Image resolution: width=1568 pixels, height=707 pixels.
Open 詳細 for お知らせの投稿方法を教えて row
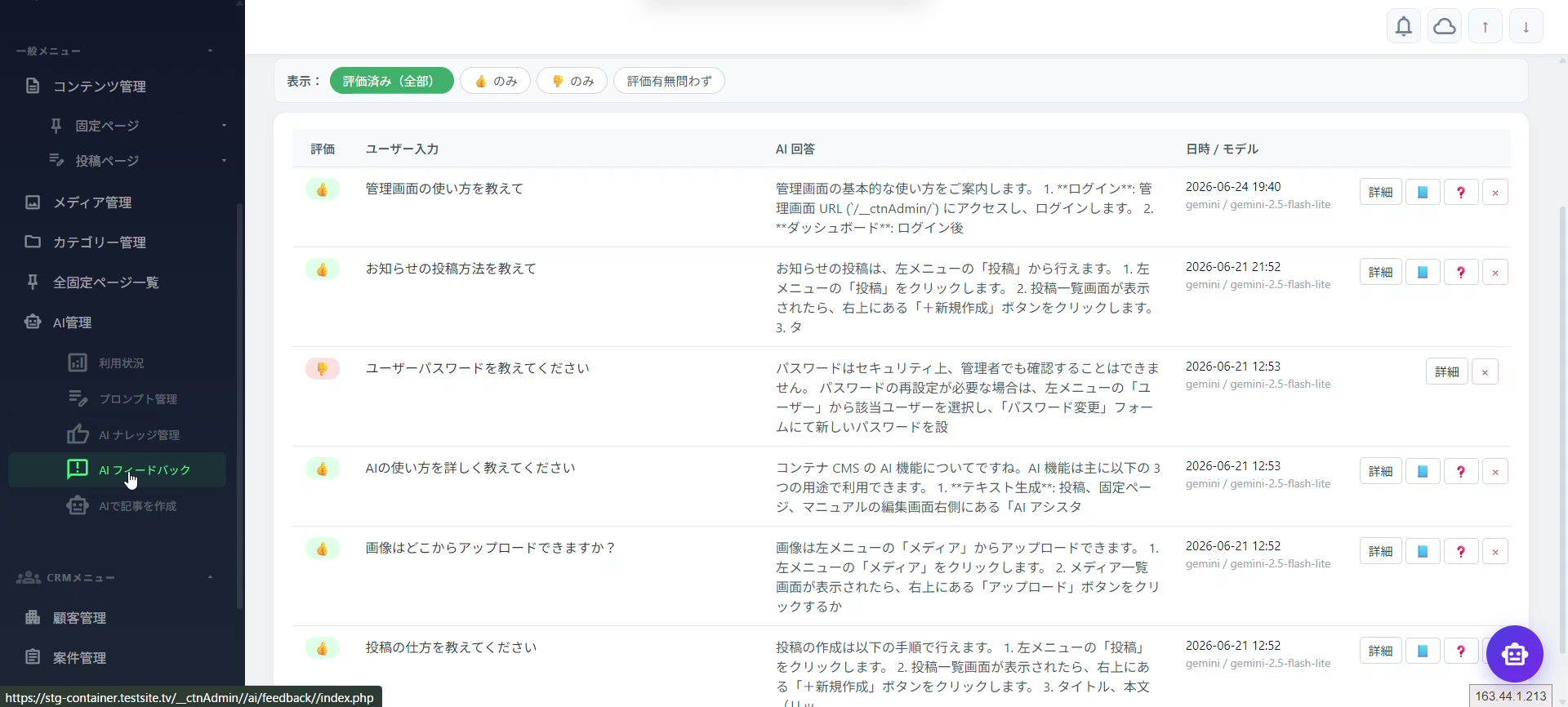[1380, 272]
